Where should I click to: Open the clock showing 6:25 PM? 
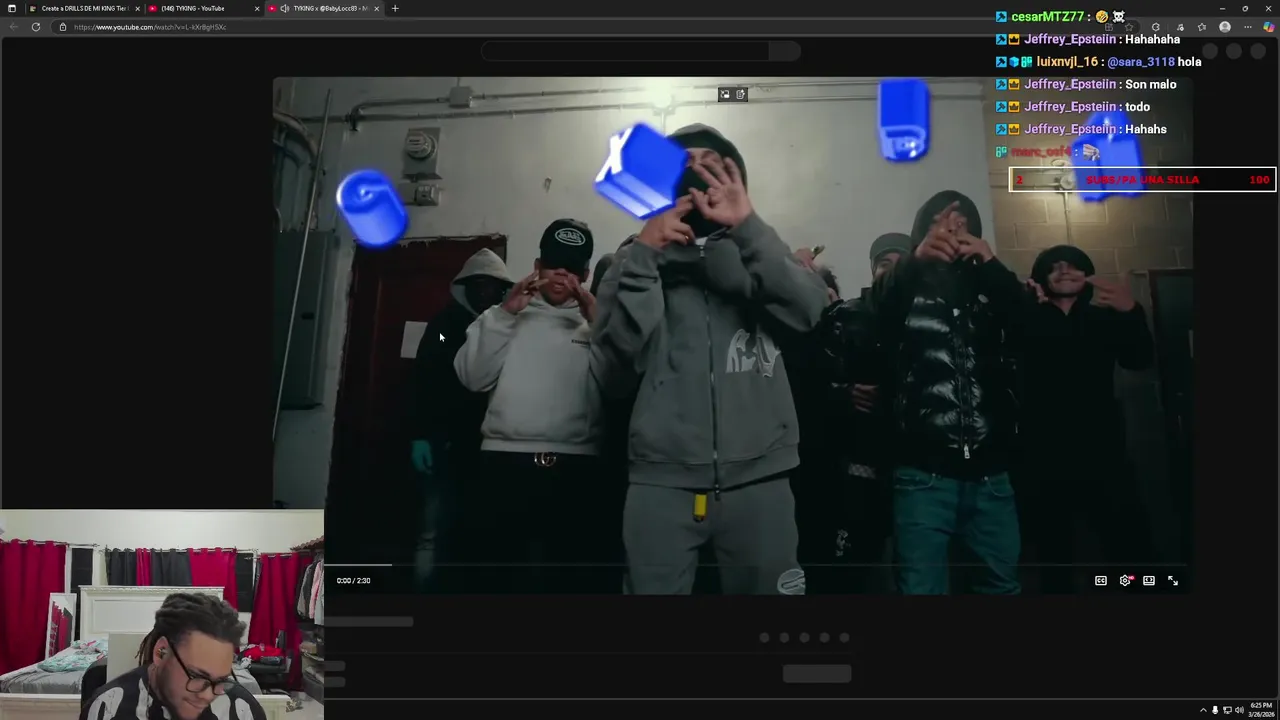(1260, 710)
